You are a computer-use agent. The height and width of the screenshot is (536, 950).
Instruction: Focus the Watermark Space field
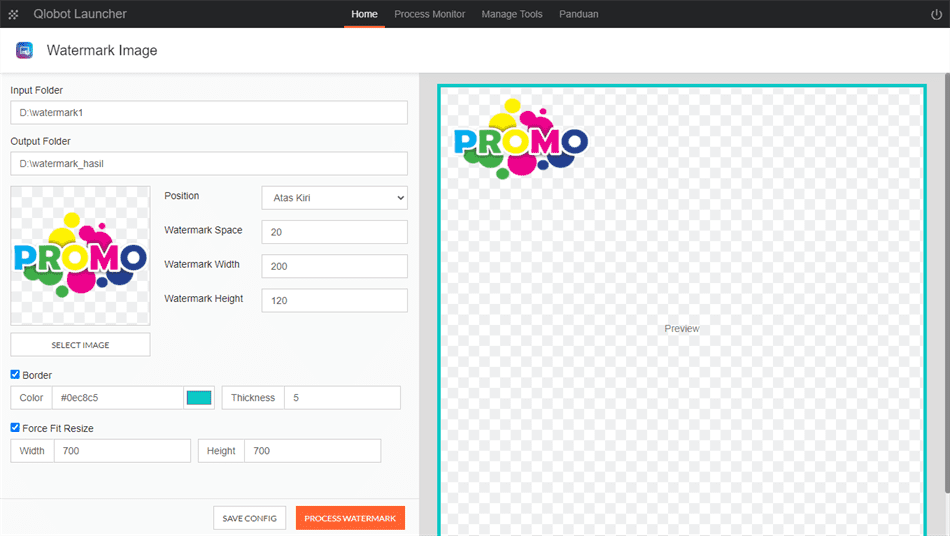pyautogui.click(x=334, y=232)
